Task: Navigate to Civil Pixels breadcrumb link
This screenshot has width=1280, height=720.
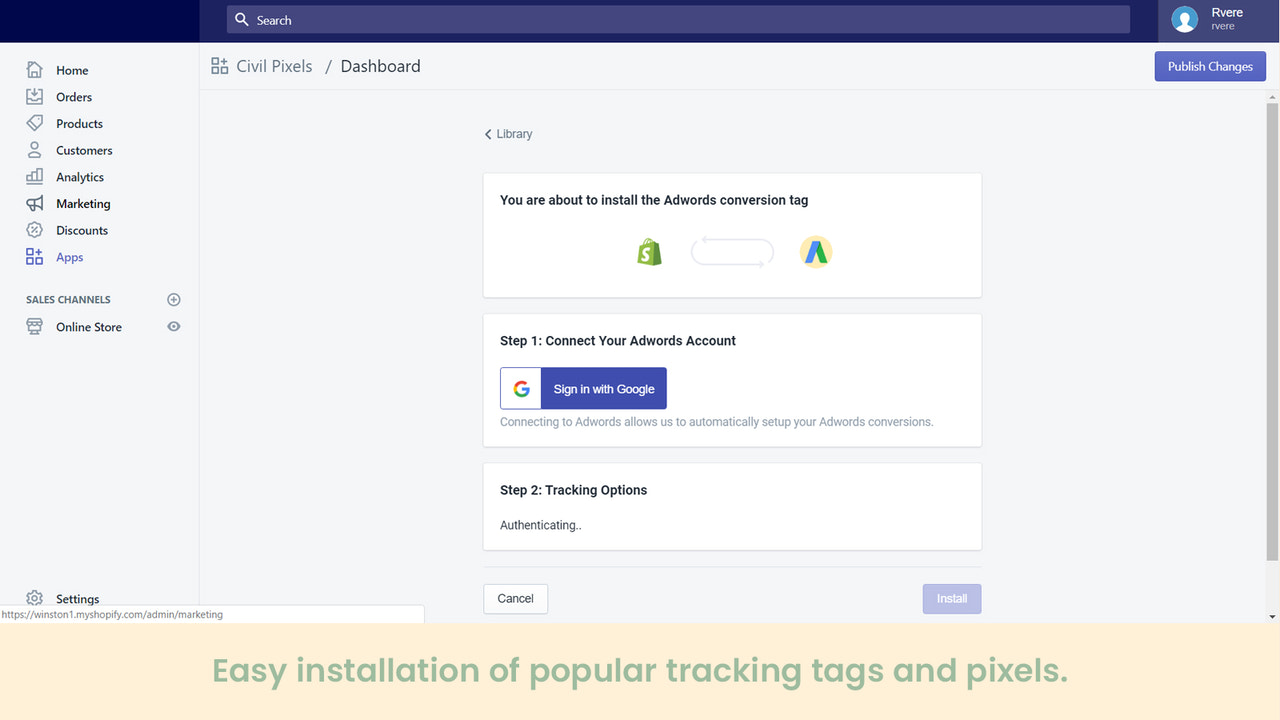Action: (273, 65)
